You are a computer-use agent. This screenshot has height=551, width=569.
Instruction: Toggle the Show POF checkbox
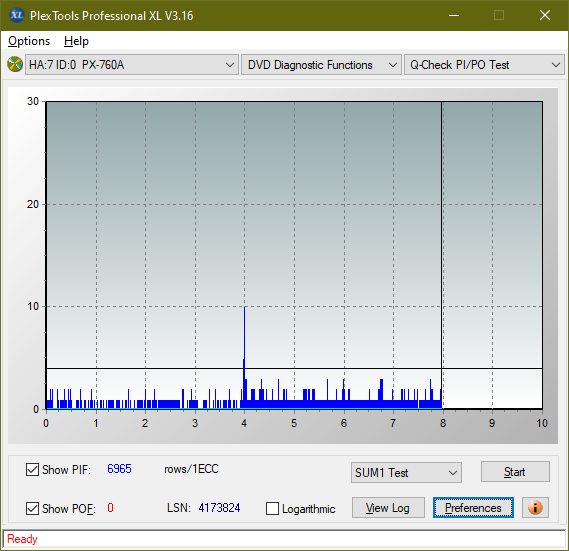click(x=32, y=508)
